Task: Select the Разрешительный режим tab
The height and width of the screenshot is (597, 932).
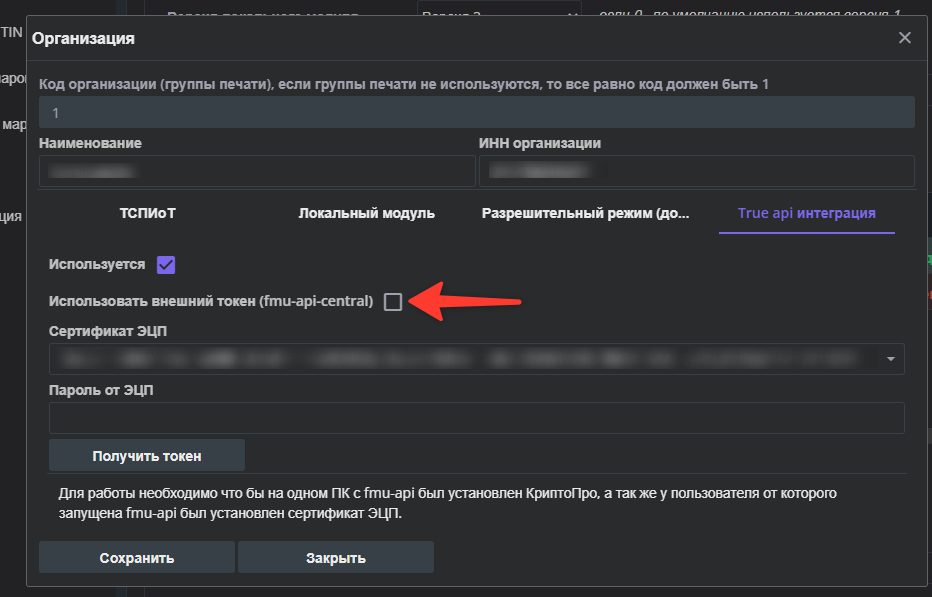Action: click(x=585, y=213)
